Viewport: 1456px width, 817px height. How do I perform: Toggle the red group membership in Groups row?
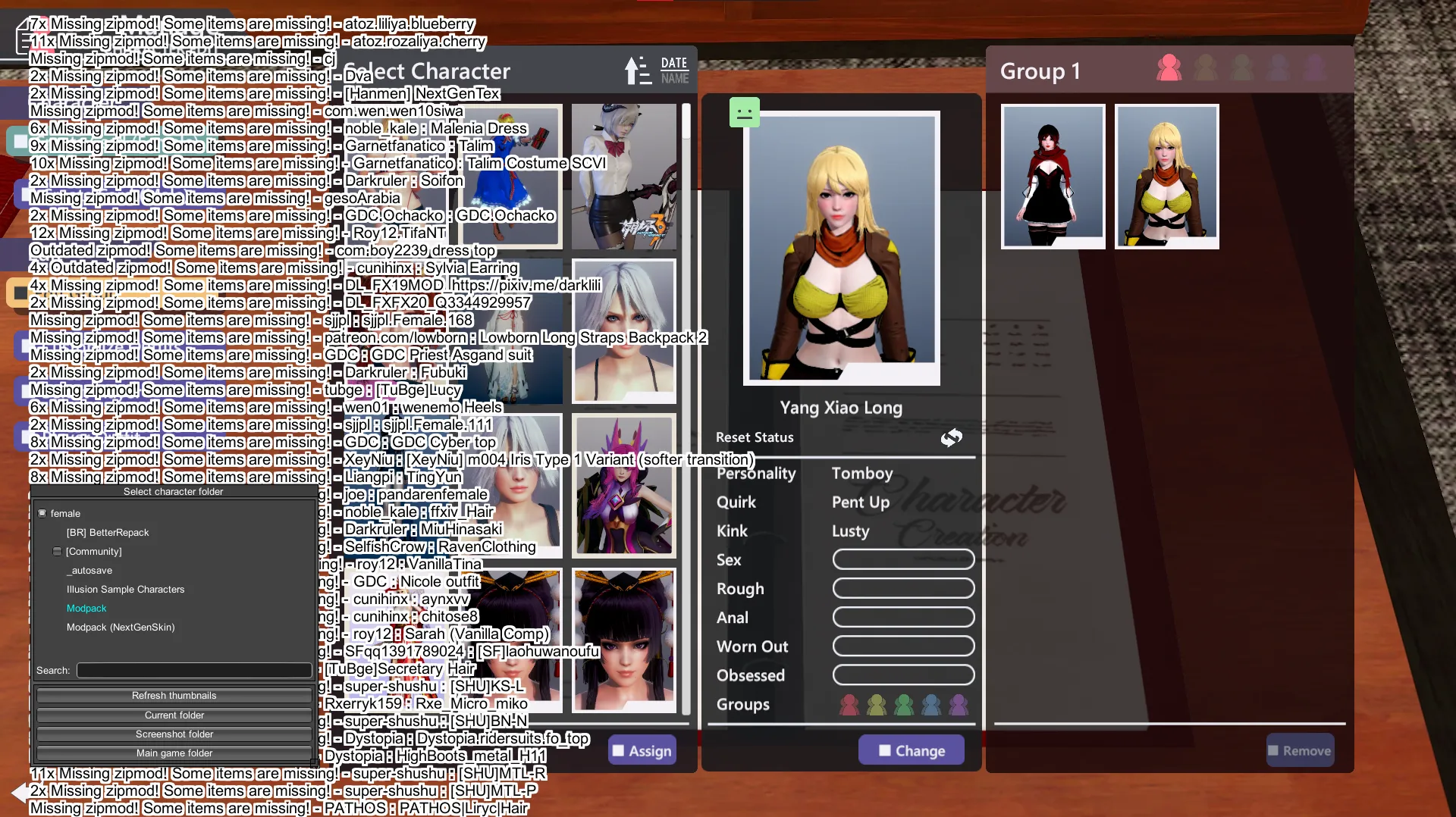[x=849, y=705]
